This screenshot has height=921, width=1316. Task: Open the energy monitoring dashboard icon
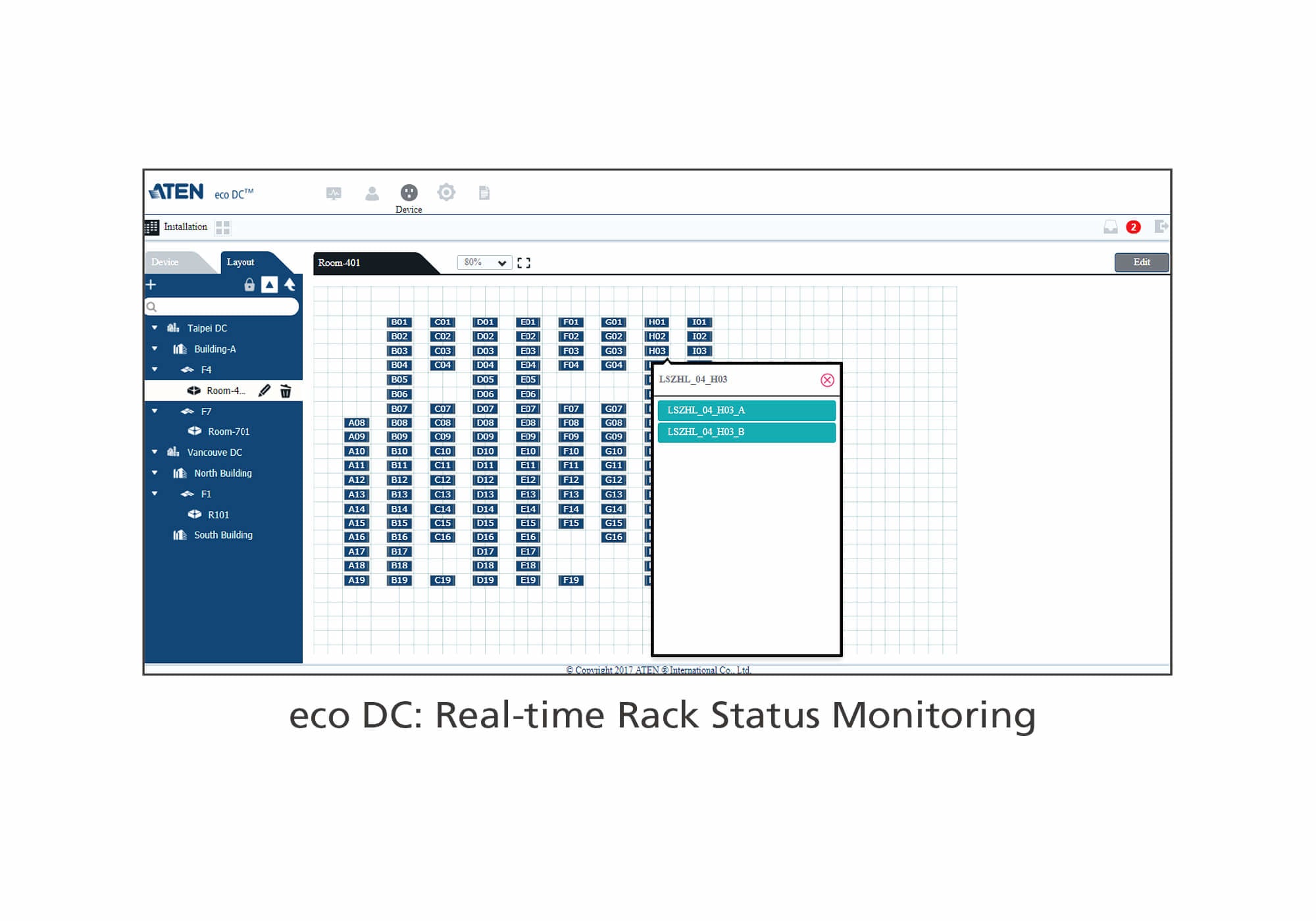(x=334, y=193)
